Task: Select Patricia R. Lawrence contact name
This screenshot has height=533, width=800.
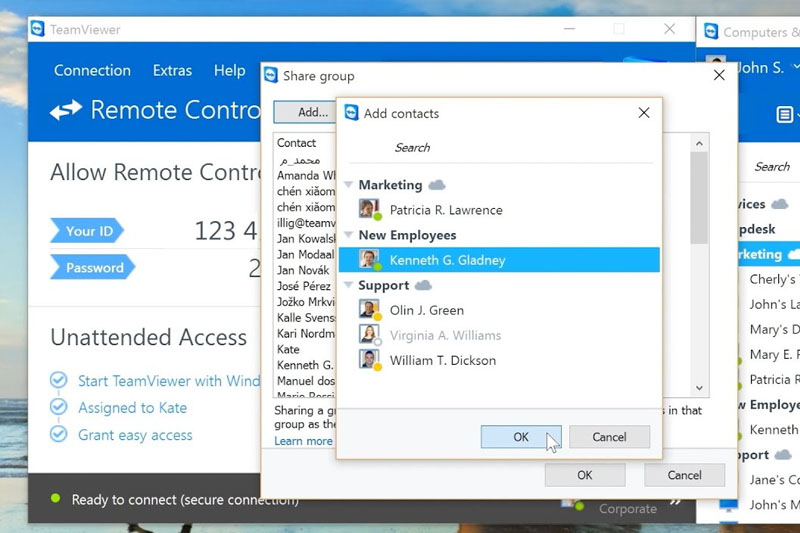Action: [x=446, y=210]
